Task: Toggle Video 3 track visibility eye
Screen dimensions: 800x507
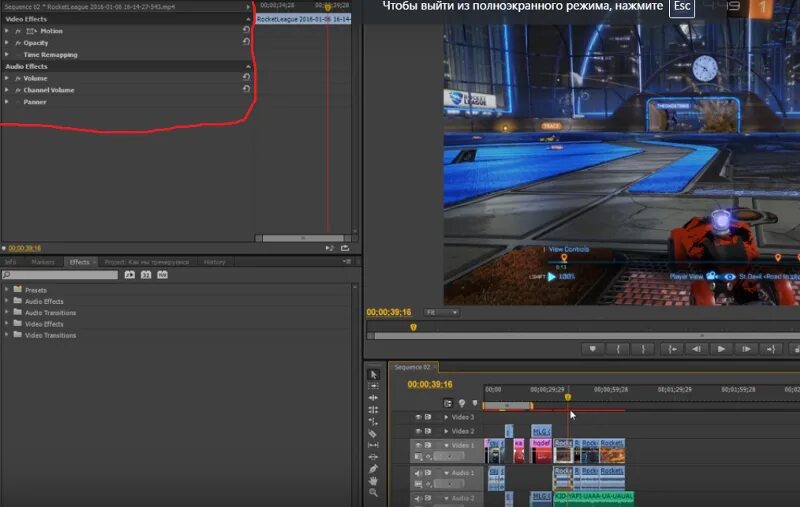Action: pyautogui.click(x=418, y=417)
